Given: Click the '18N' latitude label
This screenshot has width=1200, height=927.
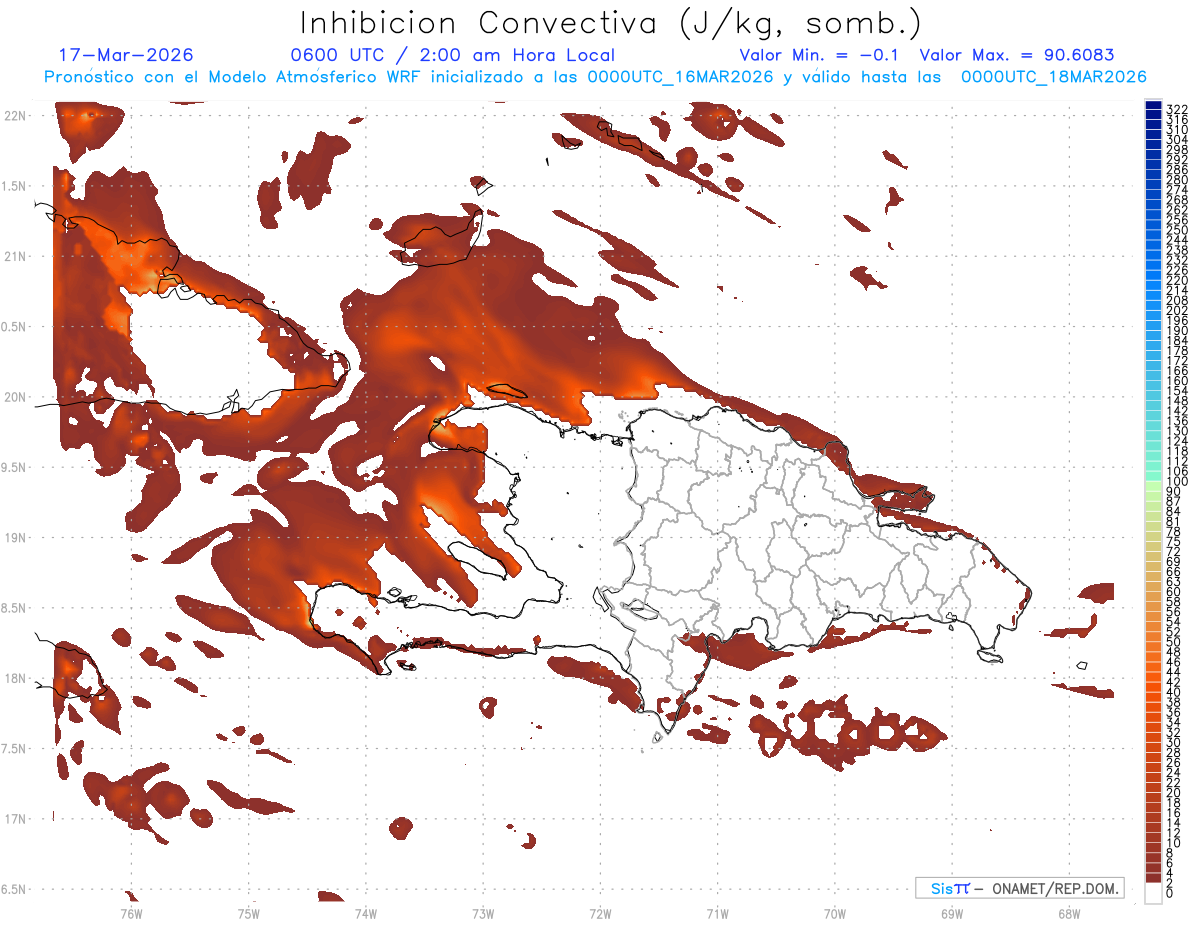Looking at the screenshot, I should click(13, 678).
